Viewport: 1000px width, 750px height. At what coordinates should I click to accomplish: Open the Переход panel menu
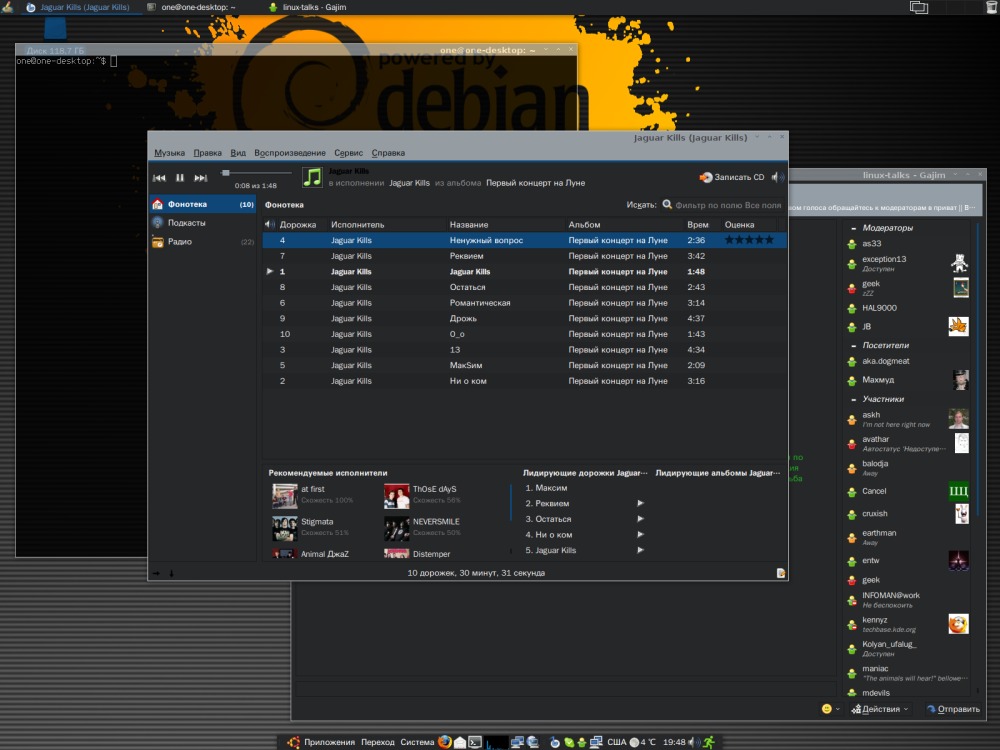coord(378,742)
